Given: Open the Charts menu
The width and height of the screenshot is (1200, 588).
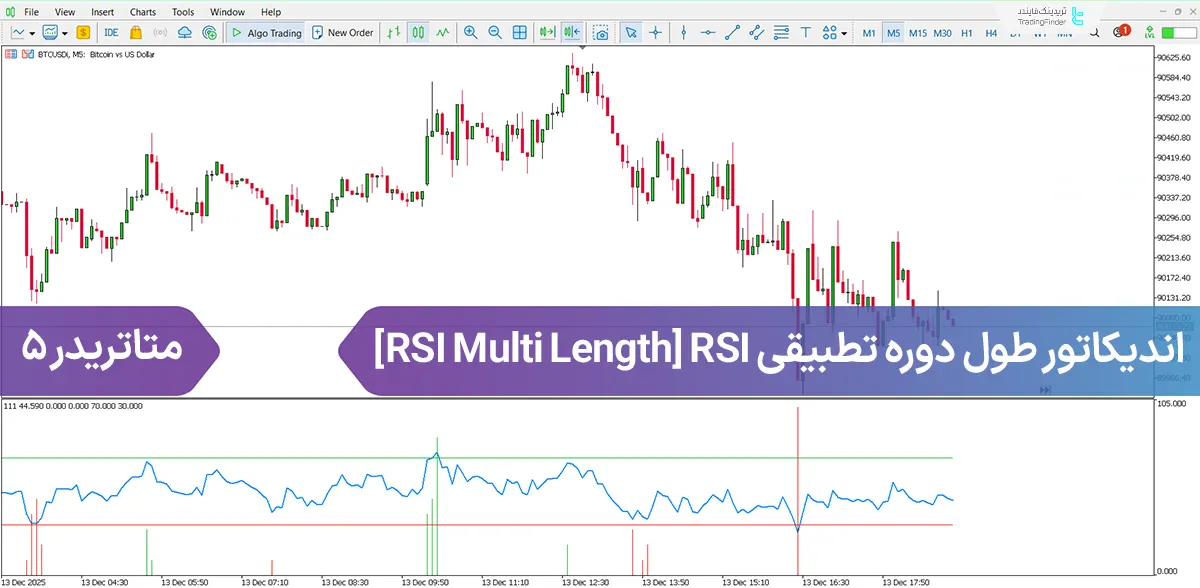Looking at the screenshot, I should point(142,12).
